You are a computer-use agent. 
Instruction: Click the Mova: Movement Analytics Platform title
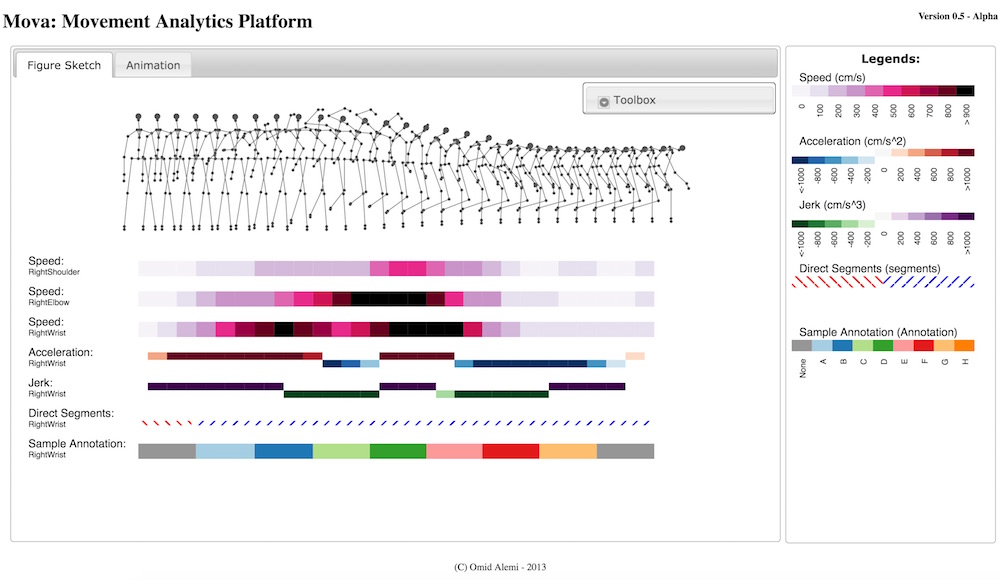pyautogui.click(x=158, y=21)
